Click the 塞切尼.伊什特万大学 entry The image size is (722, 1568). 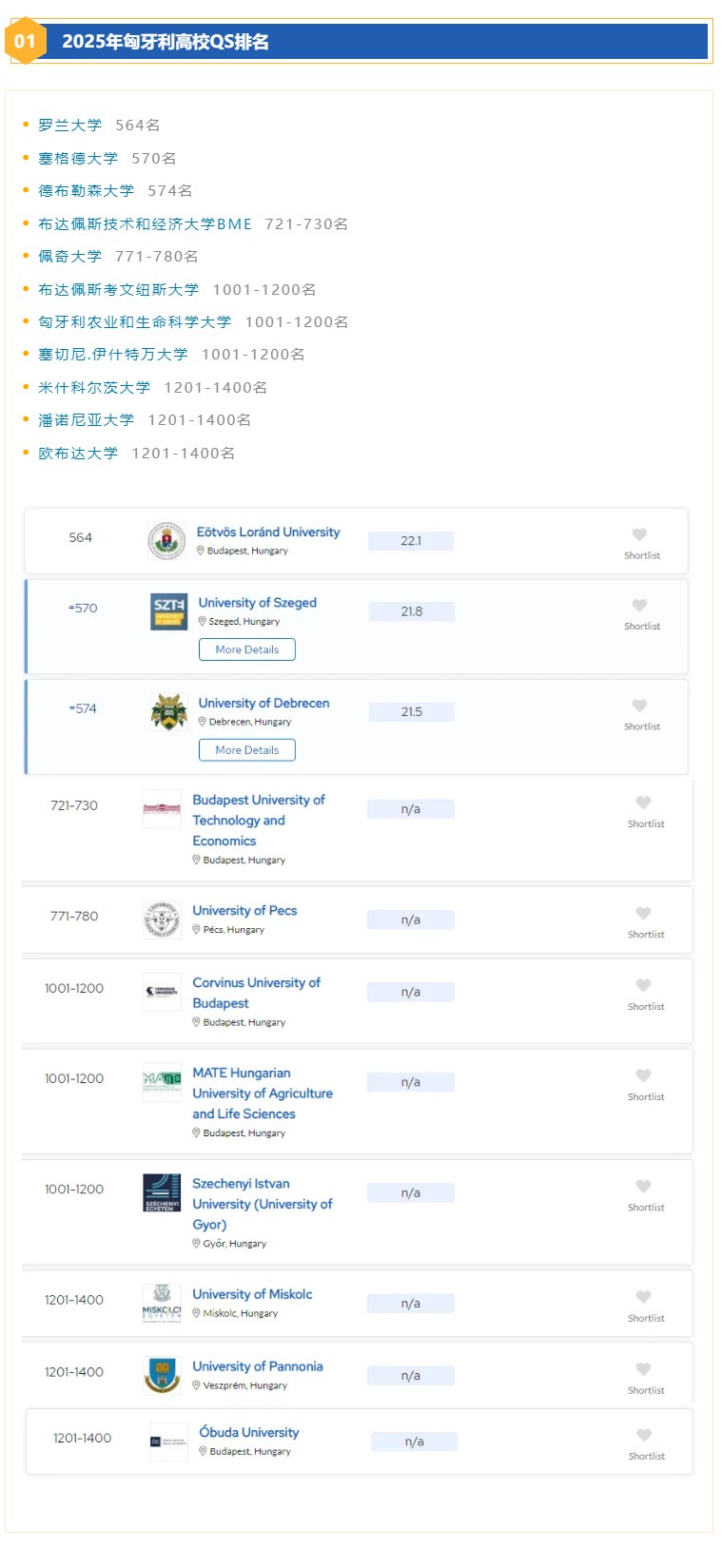[x=113, y=355]
